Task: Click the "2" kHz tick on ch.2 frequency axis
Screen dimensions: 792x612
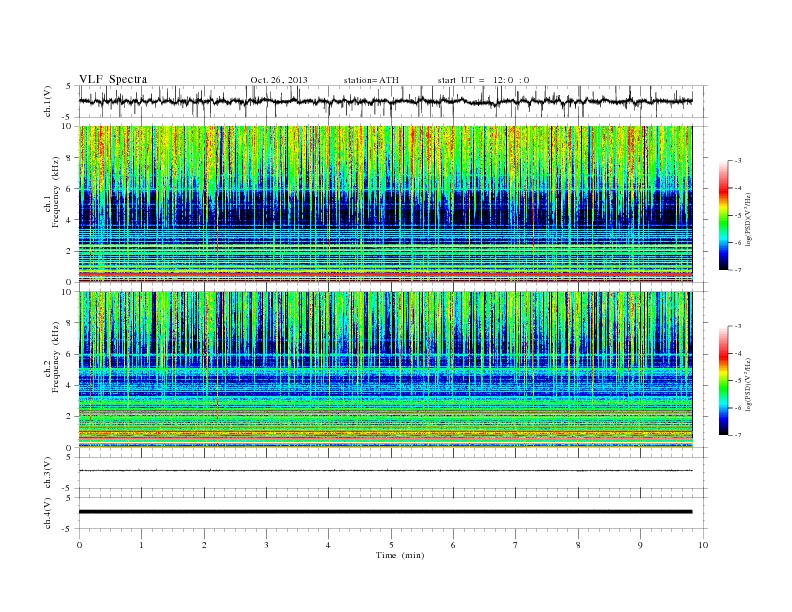Action: click(x=69, y=417)
